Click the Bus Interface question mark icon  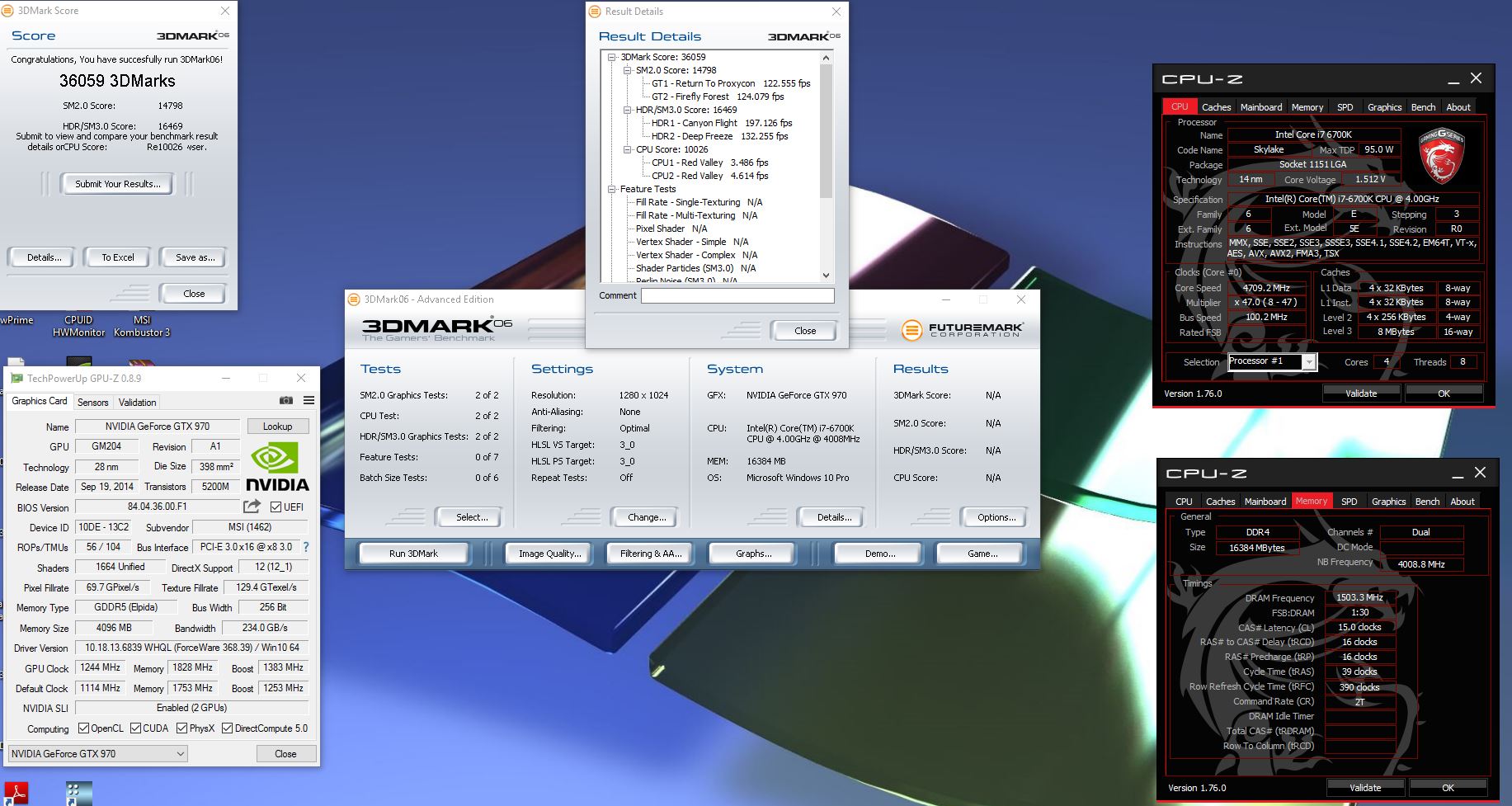click(x=306, y=546)
